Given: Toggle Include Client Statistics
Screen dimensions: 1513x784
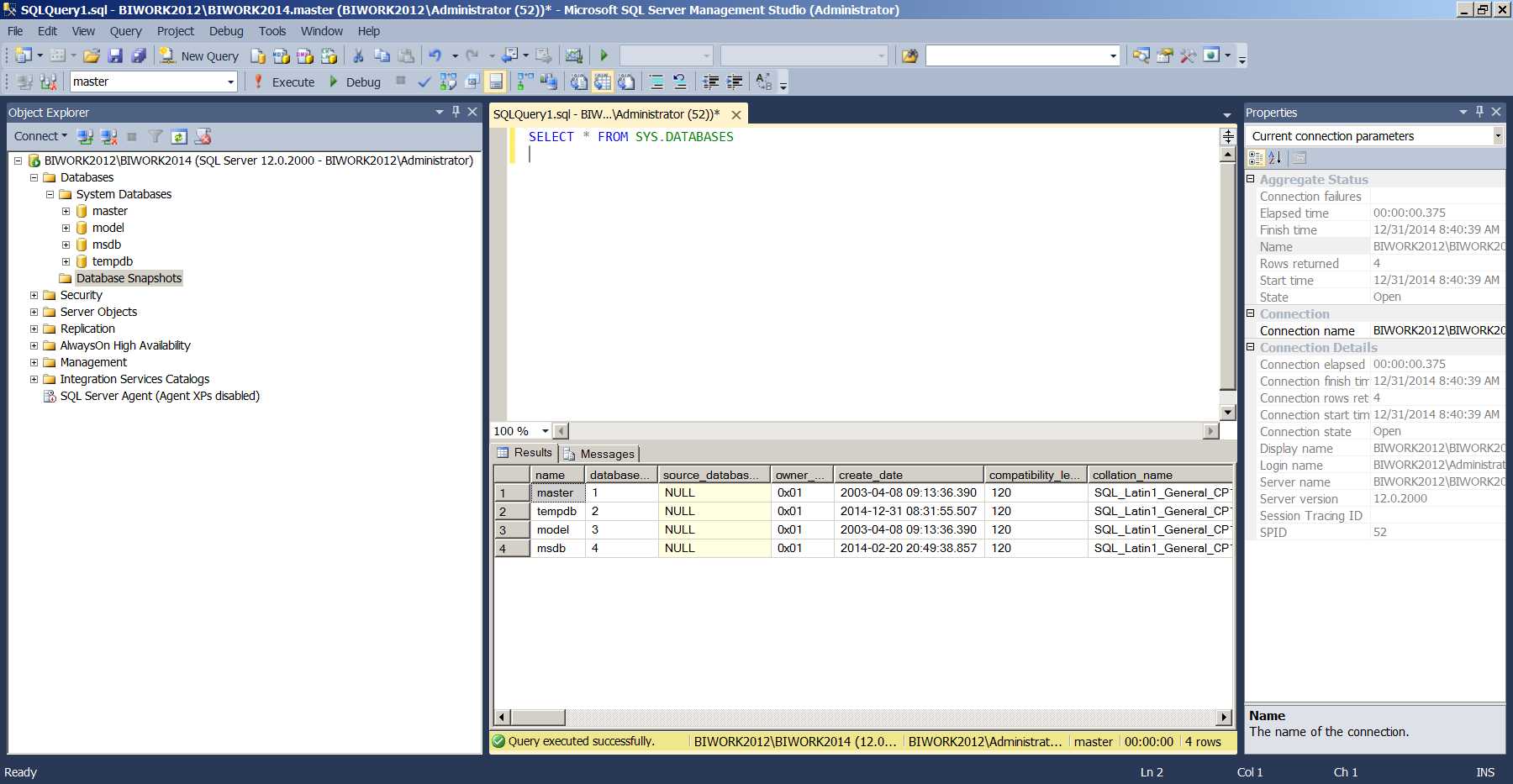Looking at the screenshot, I should [549, 82].
